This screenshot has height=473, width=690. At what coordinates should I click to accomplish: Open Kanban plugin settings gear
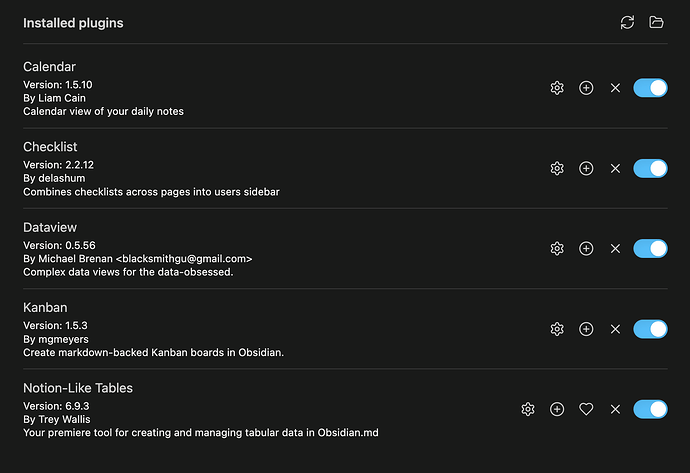coord(557,329)
